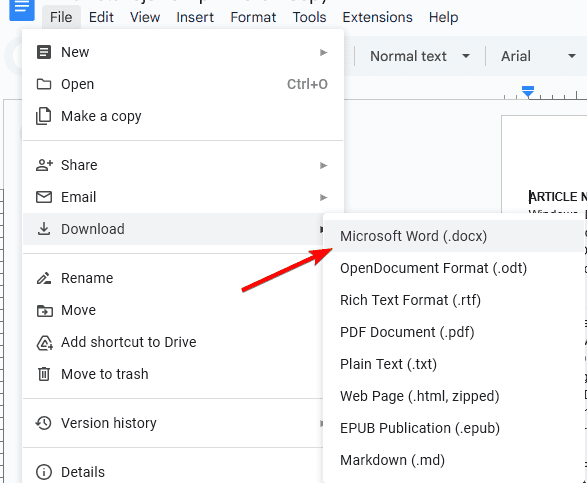The image size is (587, 483).
Task: Open the Format menu
Action: [x=253, y=17]
